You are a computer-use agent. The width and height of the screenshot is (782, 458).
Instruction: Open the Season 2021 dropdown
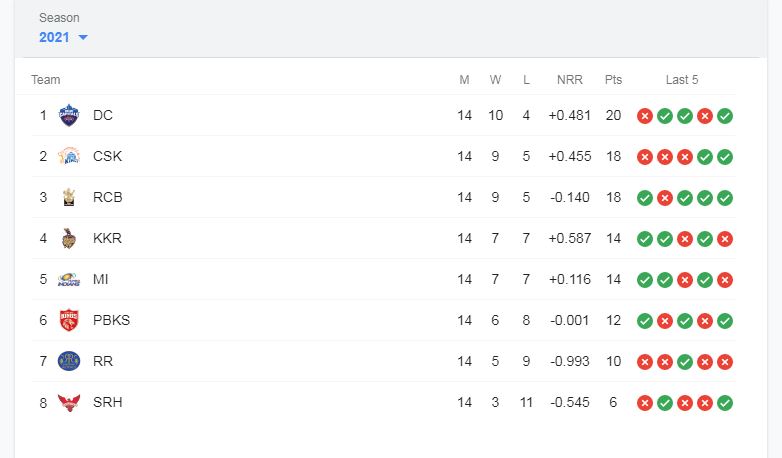(x=63, y=37)
